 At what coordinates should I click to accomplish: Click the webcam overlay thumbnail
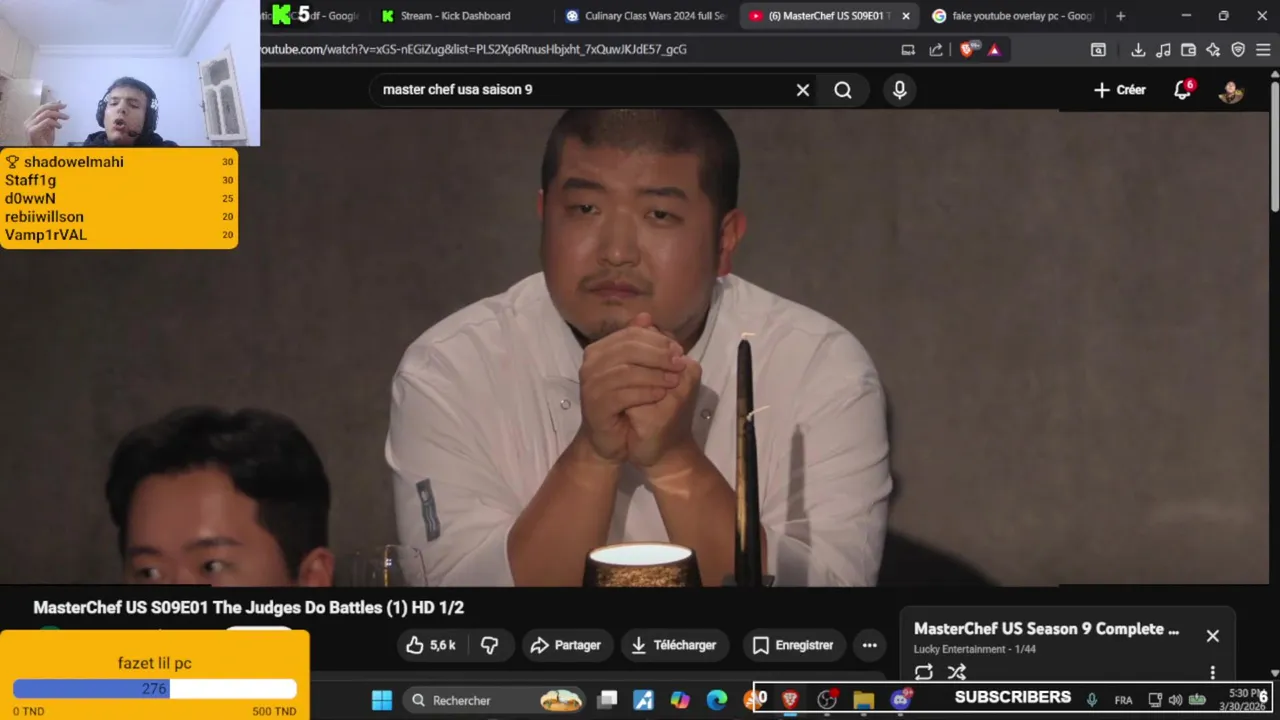tap(130, 73)
